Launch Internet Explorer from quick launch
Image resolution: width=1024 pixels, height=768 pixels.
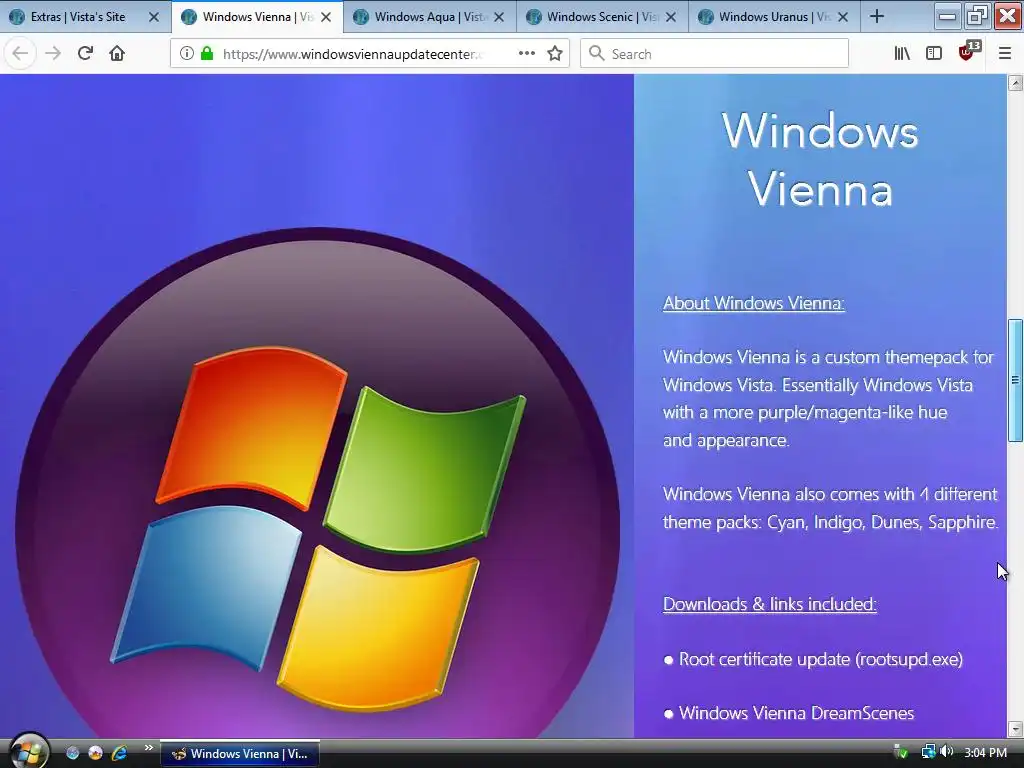[119, 753]
